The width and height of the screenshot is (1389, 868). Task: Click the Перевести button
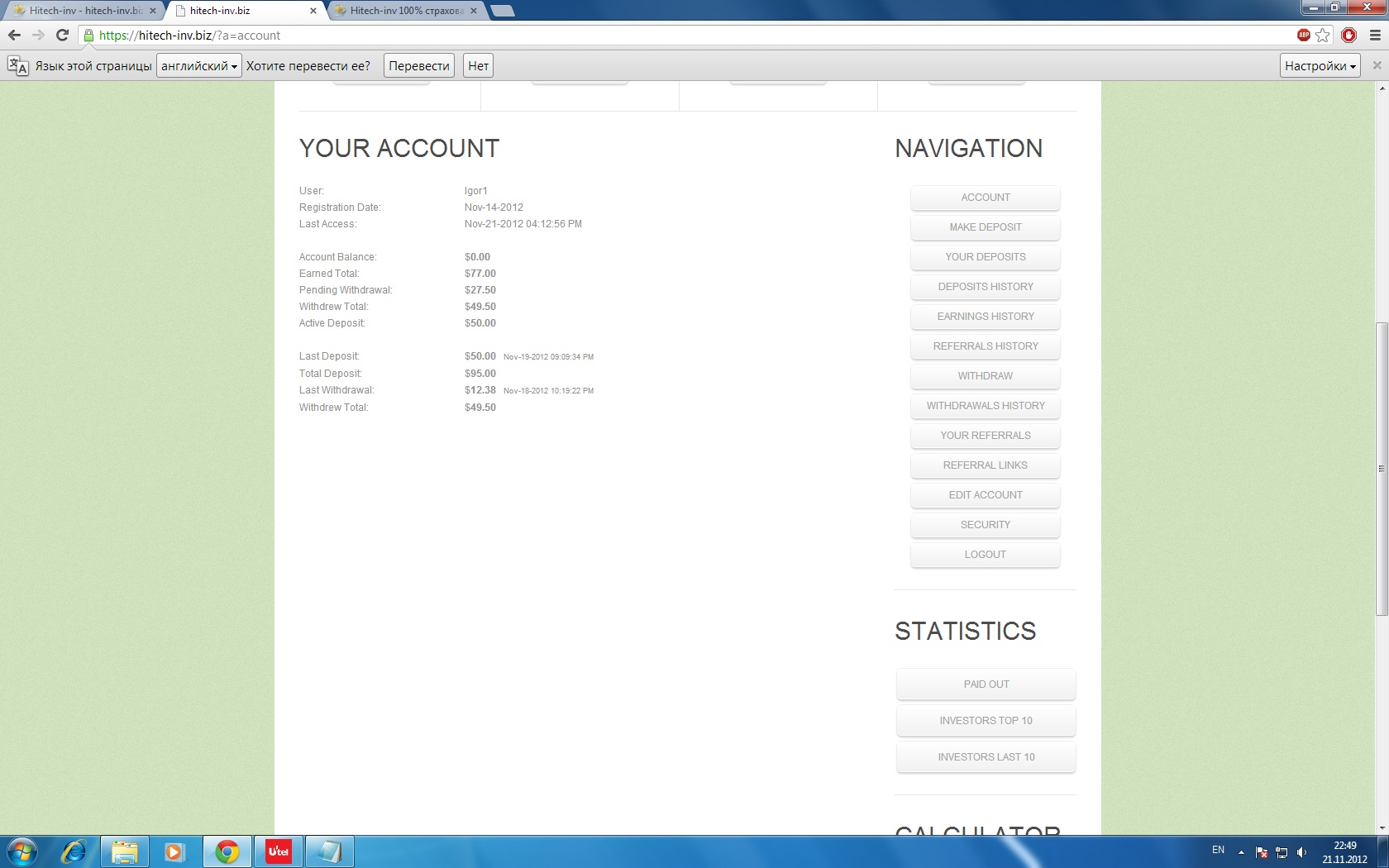point(419,66)
